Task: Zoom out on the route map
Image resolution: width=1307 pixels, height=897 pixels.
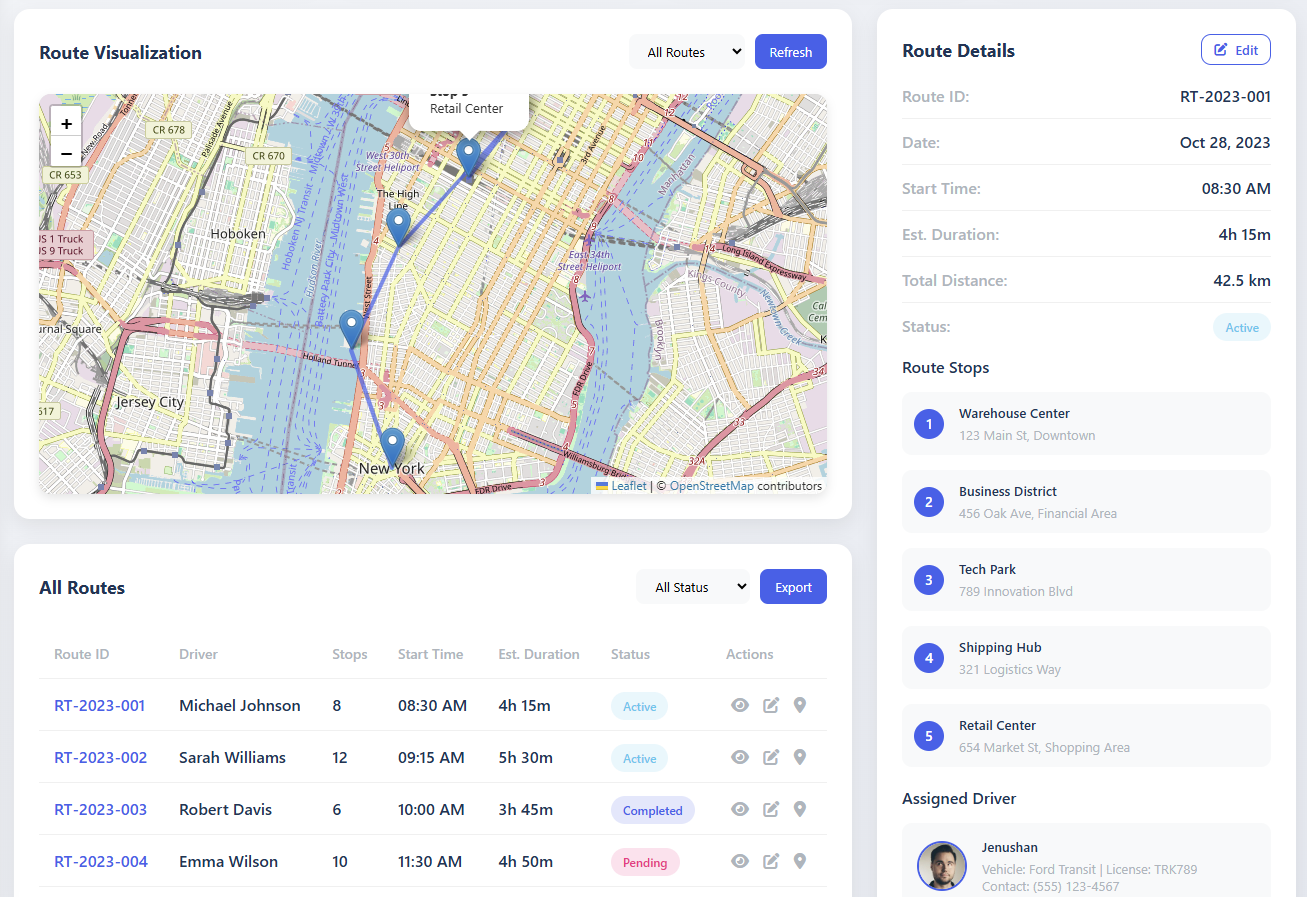Action: pyautogui.click(x=66, y=153)
